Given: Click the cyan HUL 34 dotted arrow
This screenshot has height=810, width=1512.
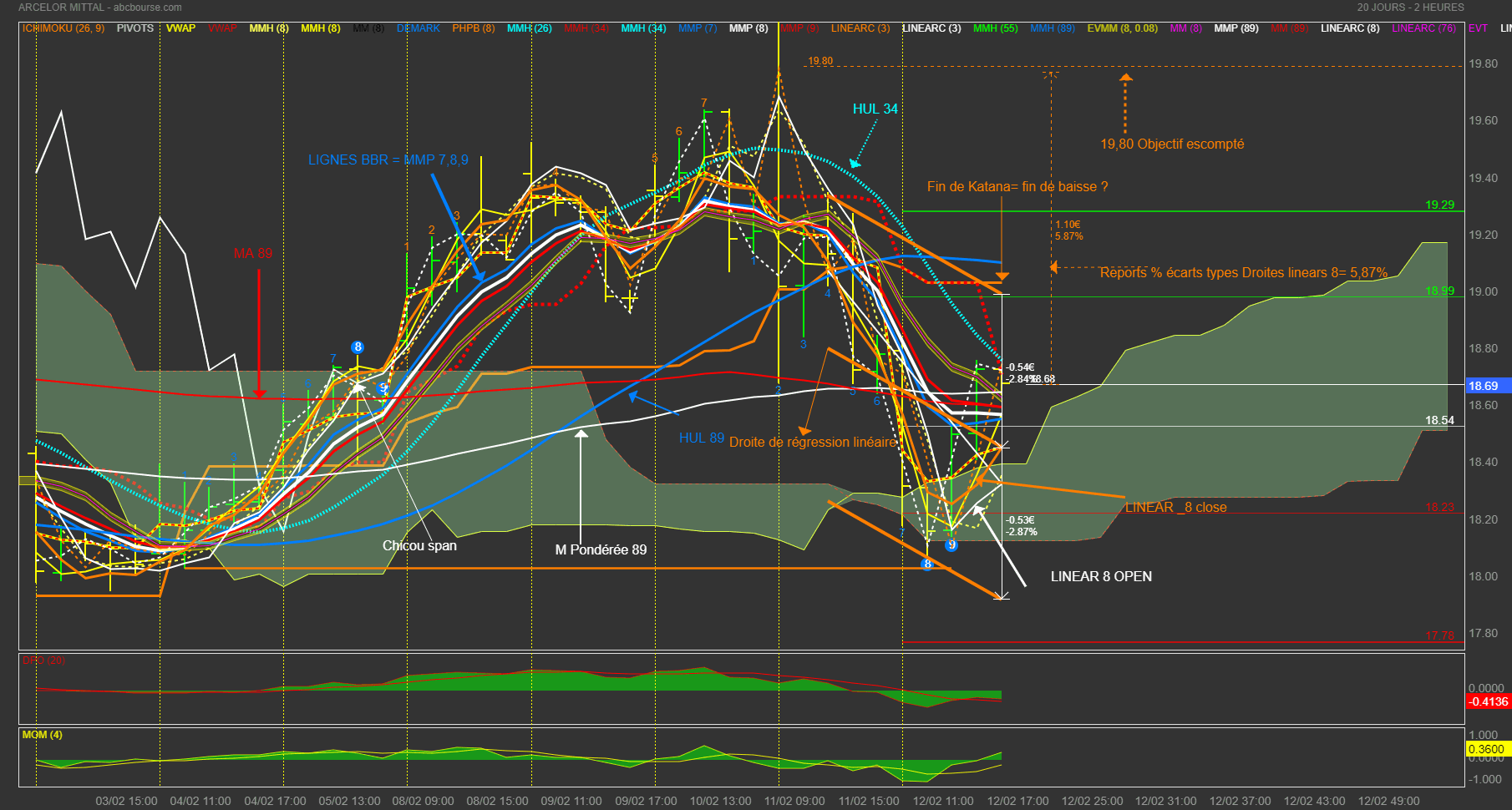Looking at the screenshot, I should click(x=864, y=144).
